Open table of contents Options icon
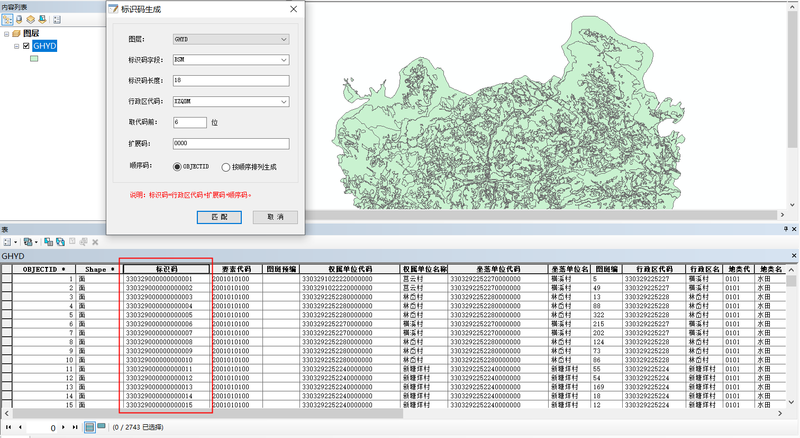 57,19
